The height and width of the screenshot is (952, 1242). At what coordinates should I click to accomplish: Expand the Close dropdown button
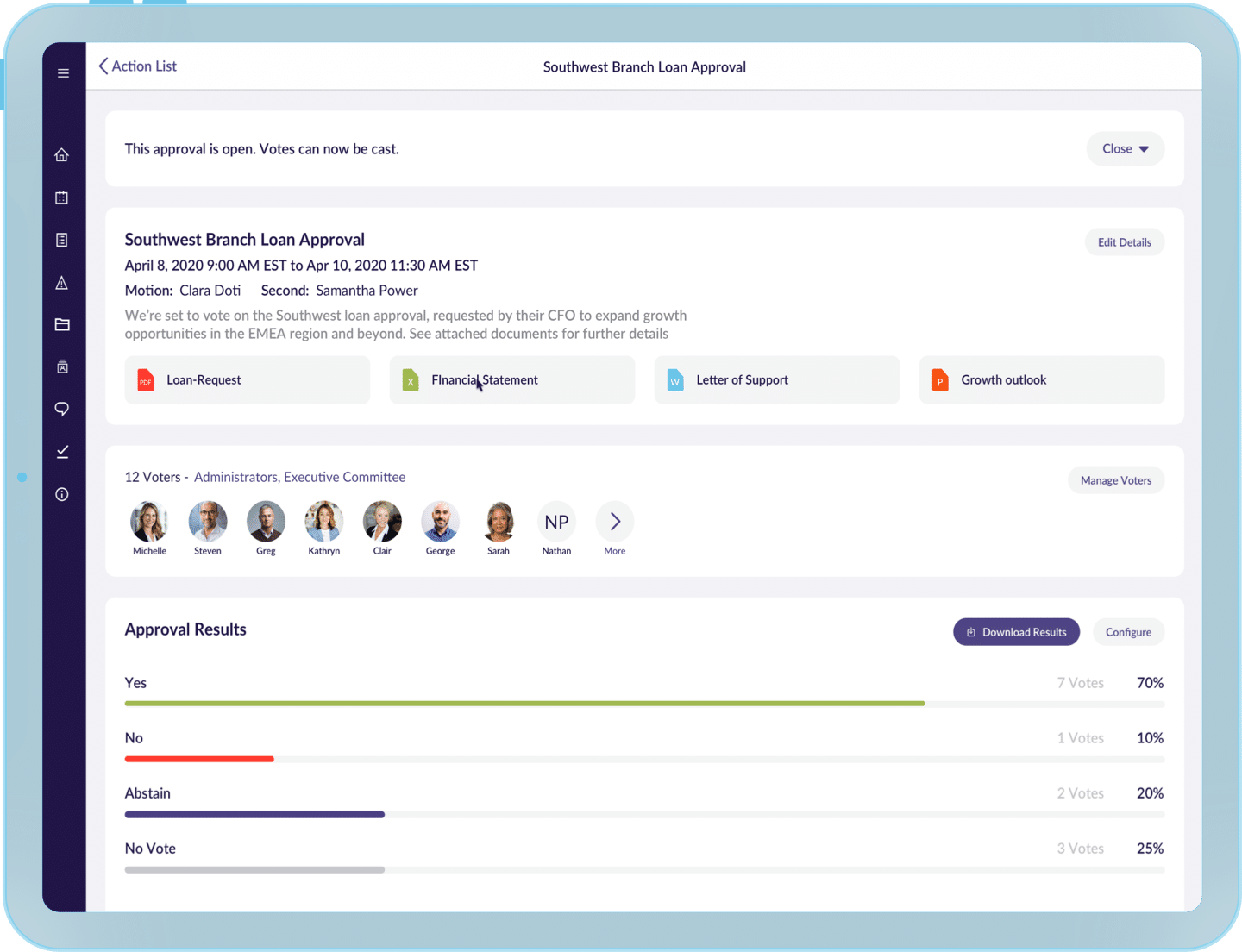[x=1125, y=149]
